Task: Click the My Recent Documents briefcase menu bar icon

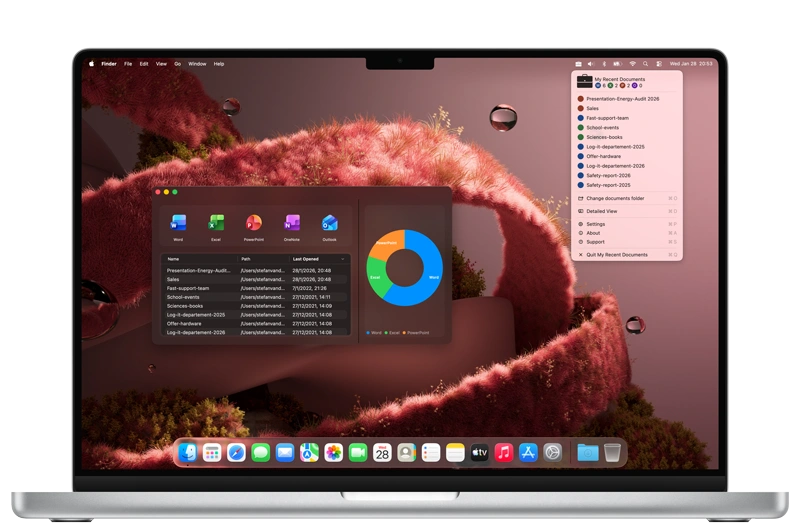Action: [576, 63]
